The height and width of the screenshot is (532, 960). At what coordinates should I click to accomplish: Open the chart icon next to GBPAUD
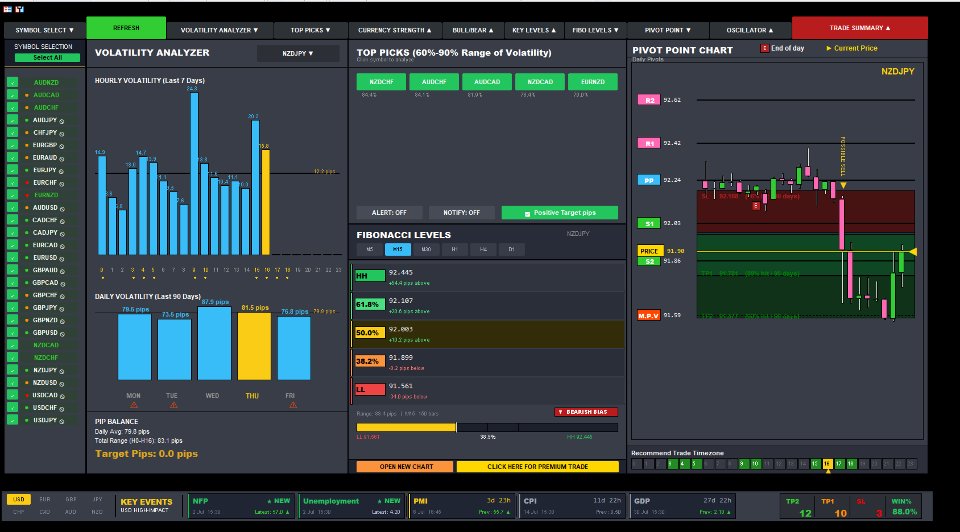point(62,271)
